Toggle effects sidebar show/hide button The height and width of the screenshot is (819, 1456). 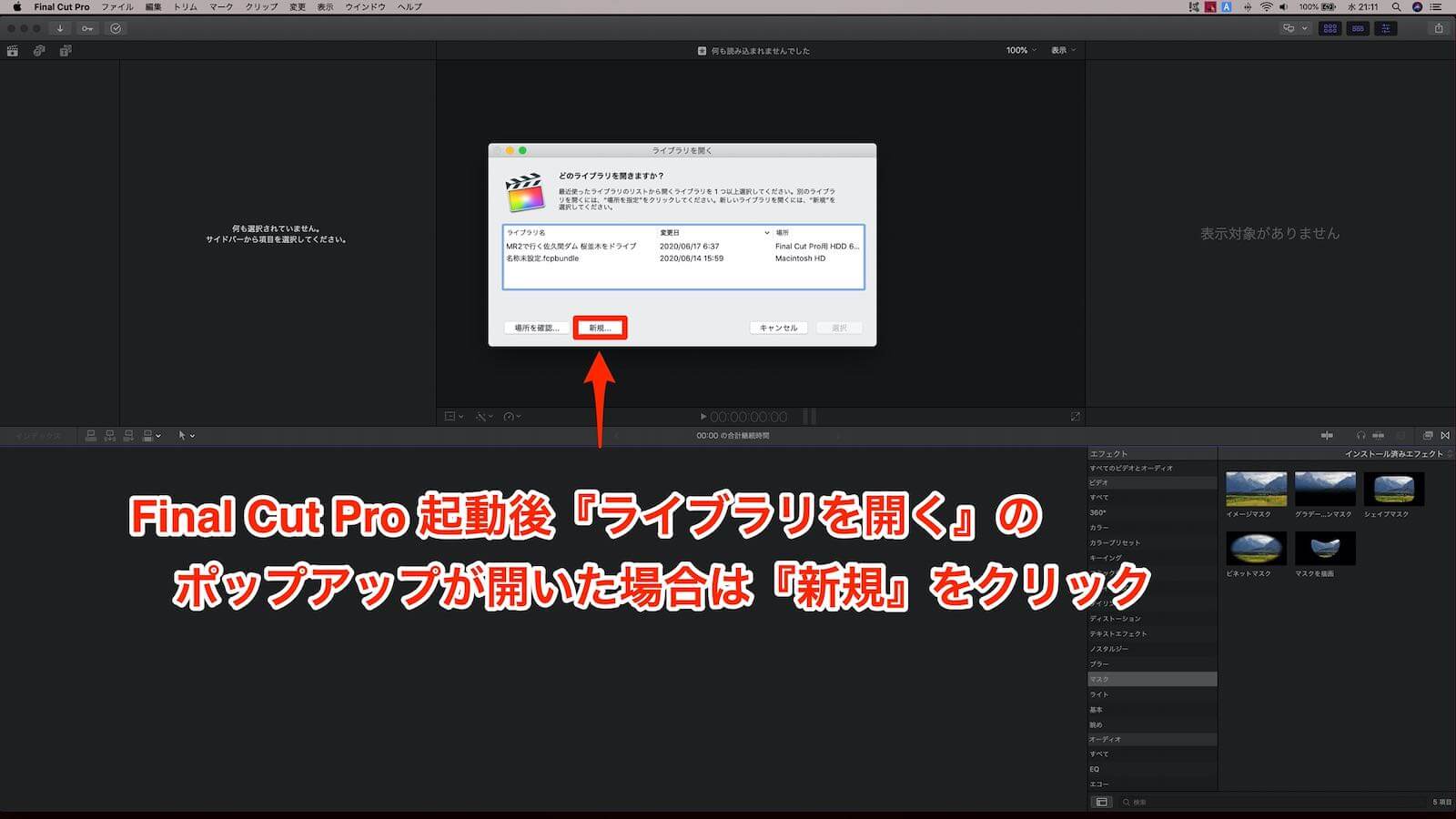(x=1101, y=802)
